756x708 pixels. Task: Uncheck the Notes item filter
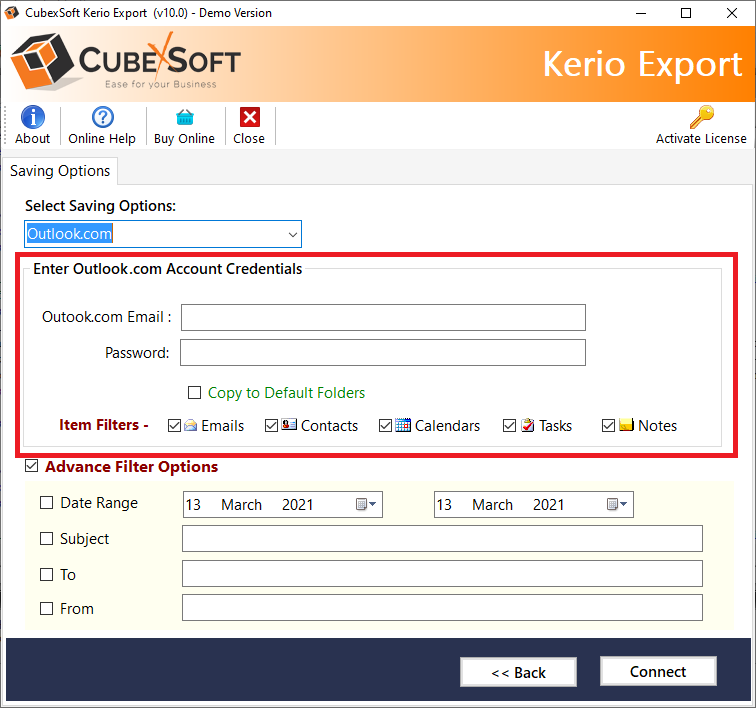click(x=608, y=425)
